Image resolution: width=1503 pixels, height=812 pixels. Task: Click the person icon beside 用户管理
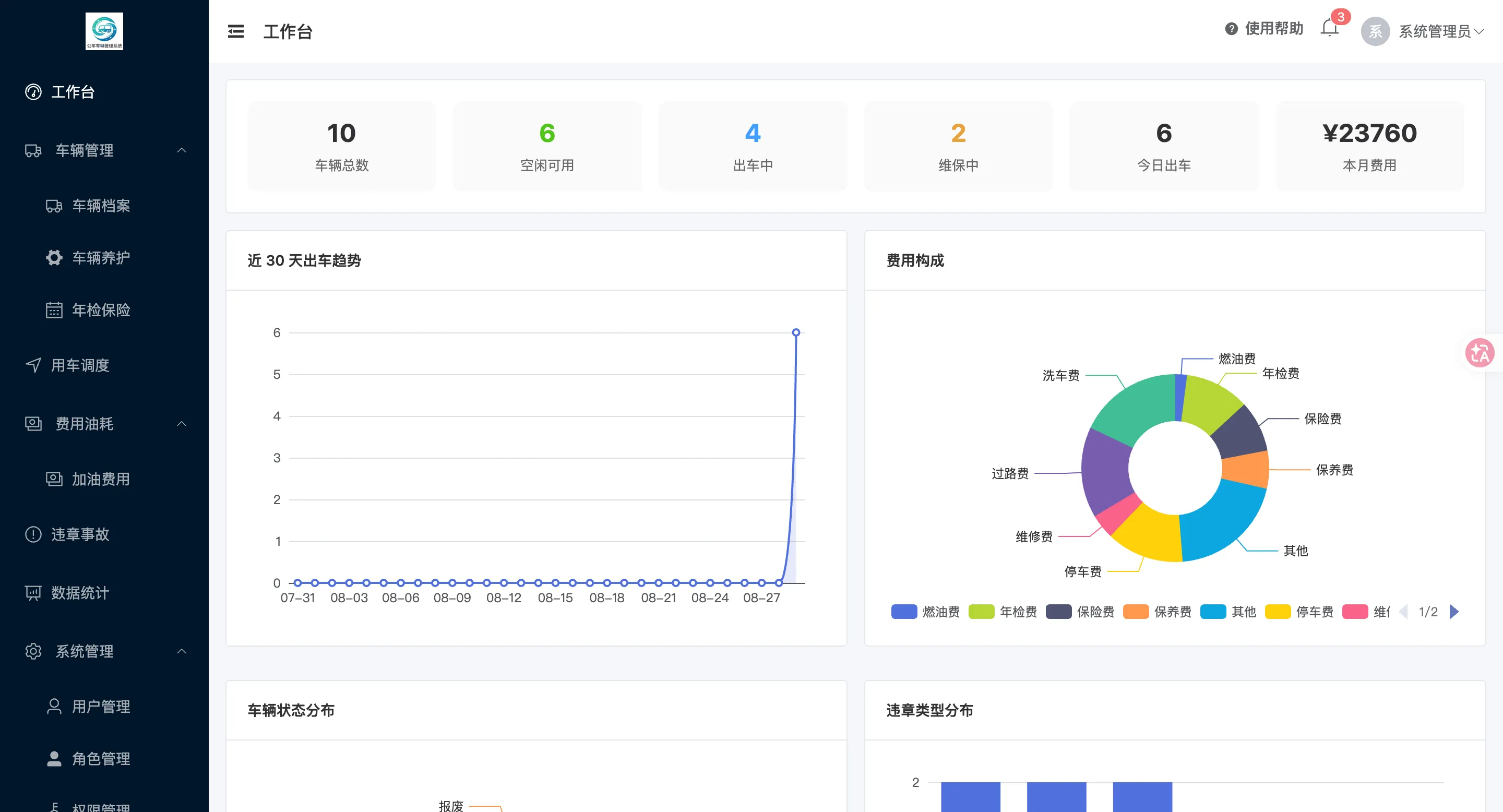54,707
